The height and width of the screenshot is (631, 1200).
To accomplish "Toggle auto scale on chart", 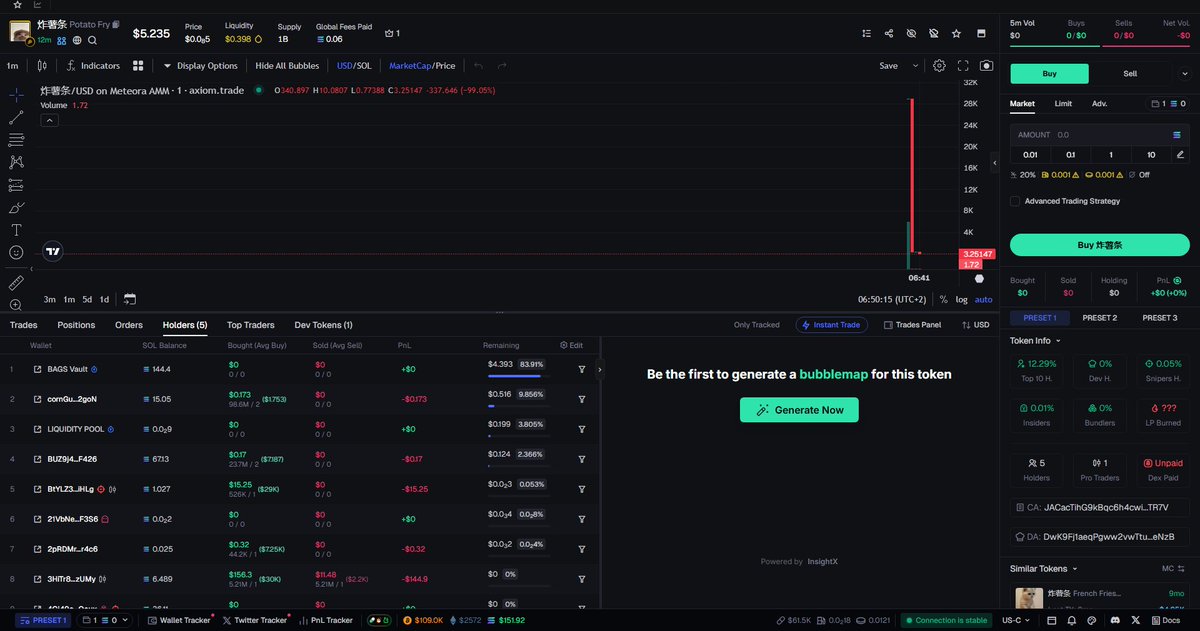I will coord(983,299).
